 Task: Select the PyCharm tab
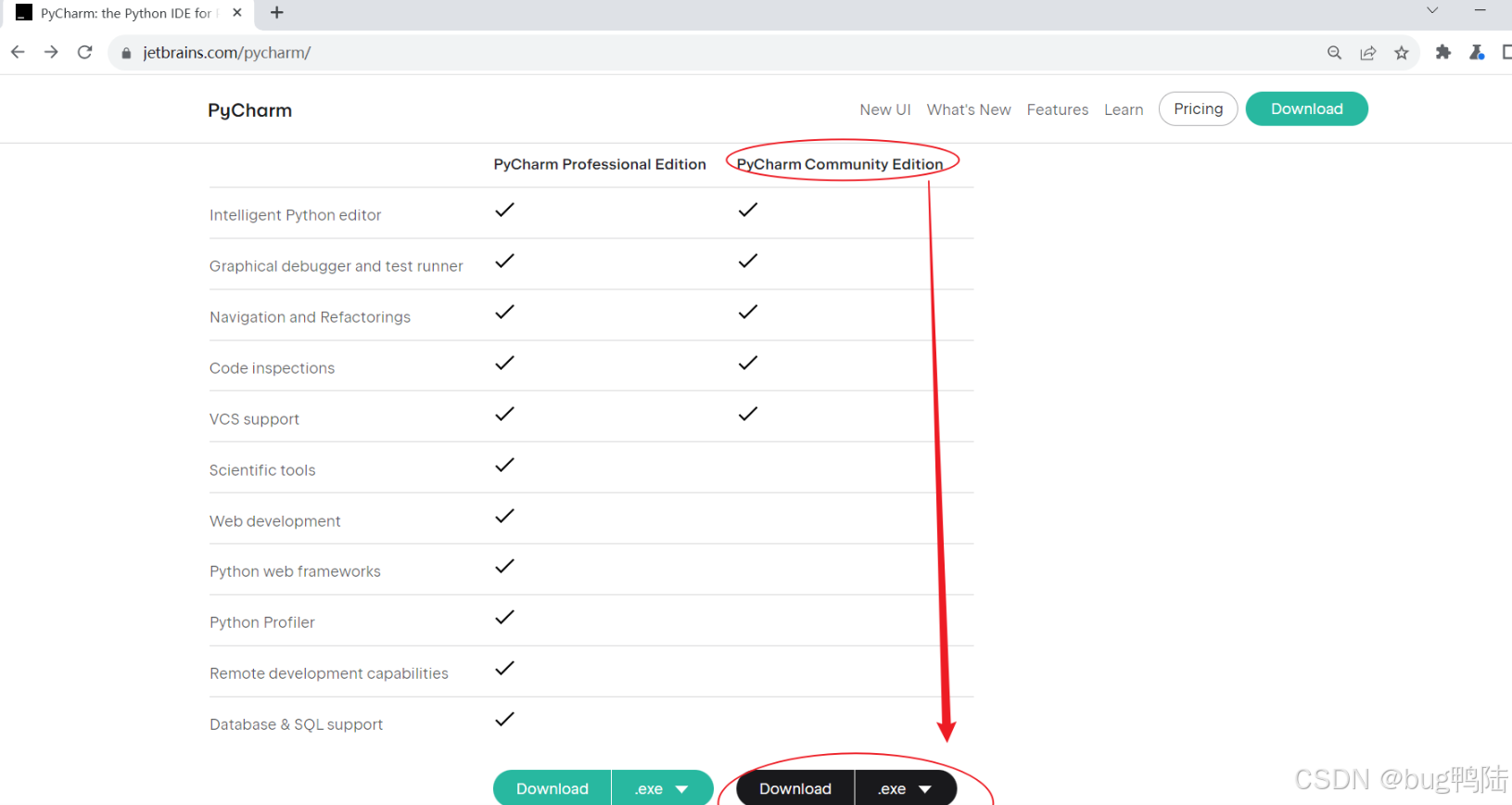point(128,13)
